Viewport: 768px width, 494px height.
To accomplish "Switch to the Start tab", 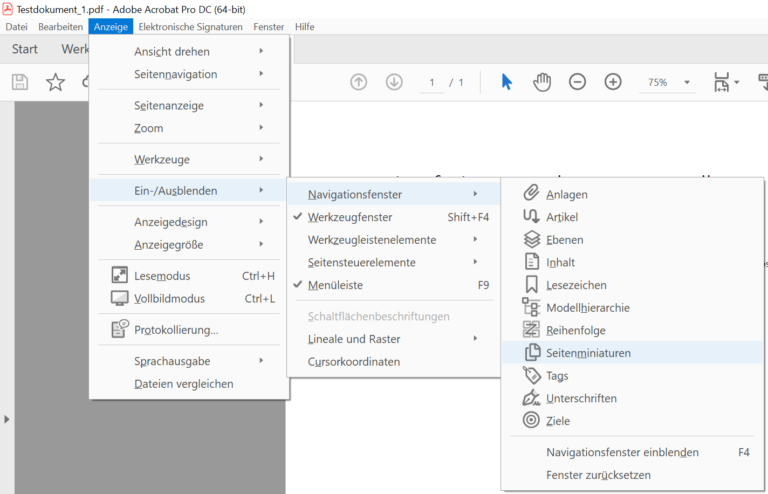I will tap(24, 49).
